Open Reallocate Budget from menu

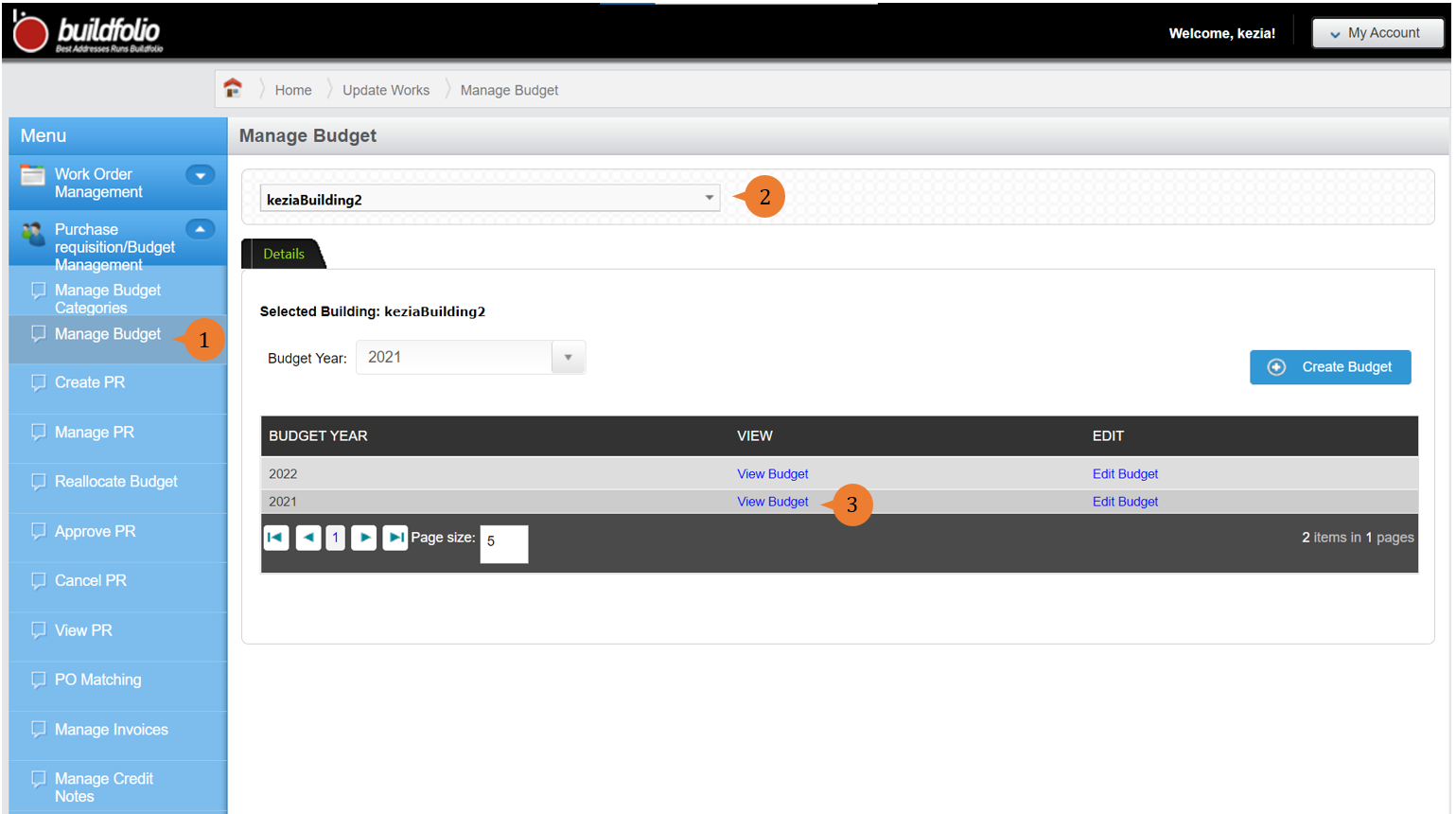tap(116, 482)
